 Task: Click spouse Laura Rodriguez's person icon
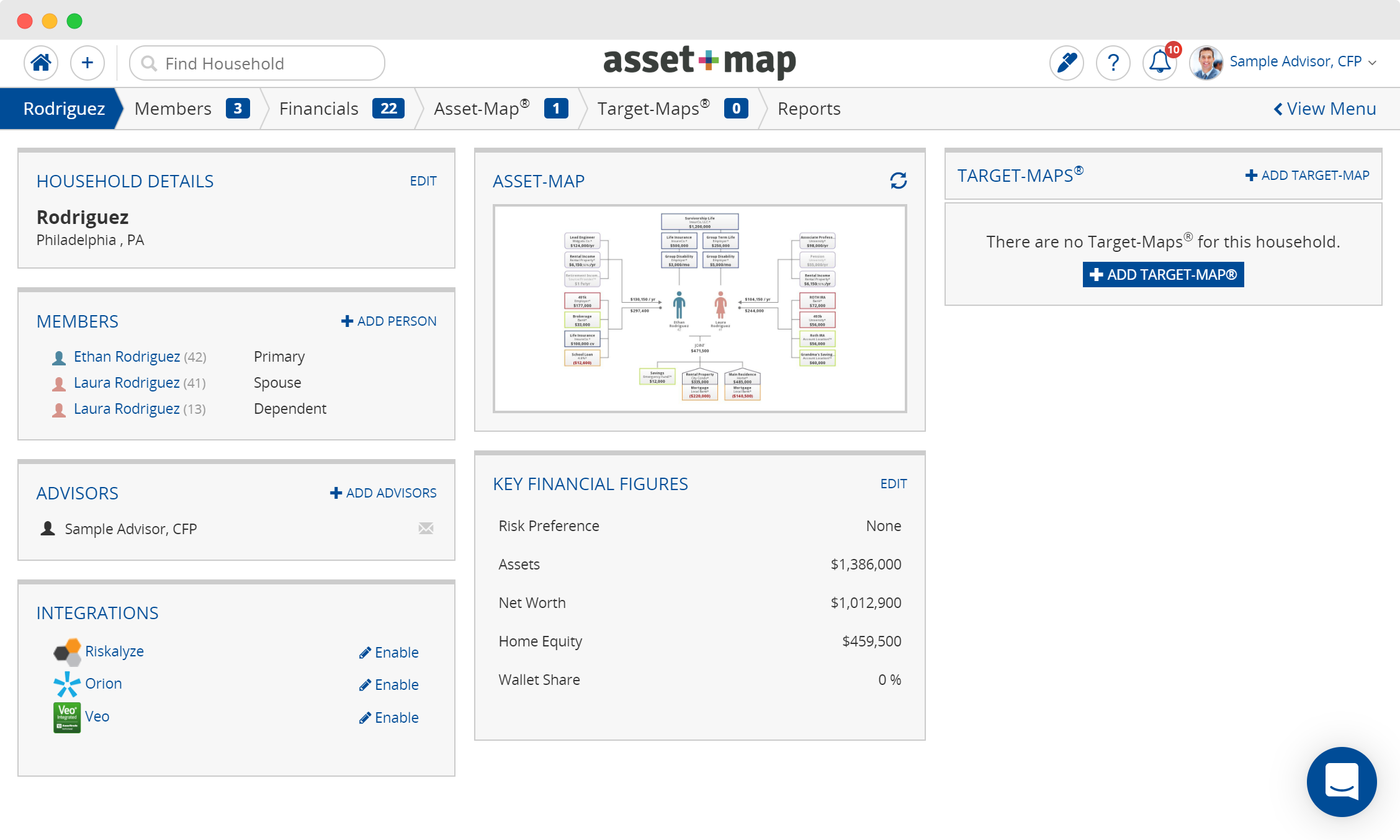59,383
